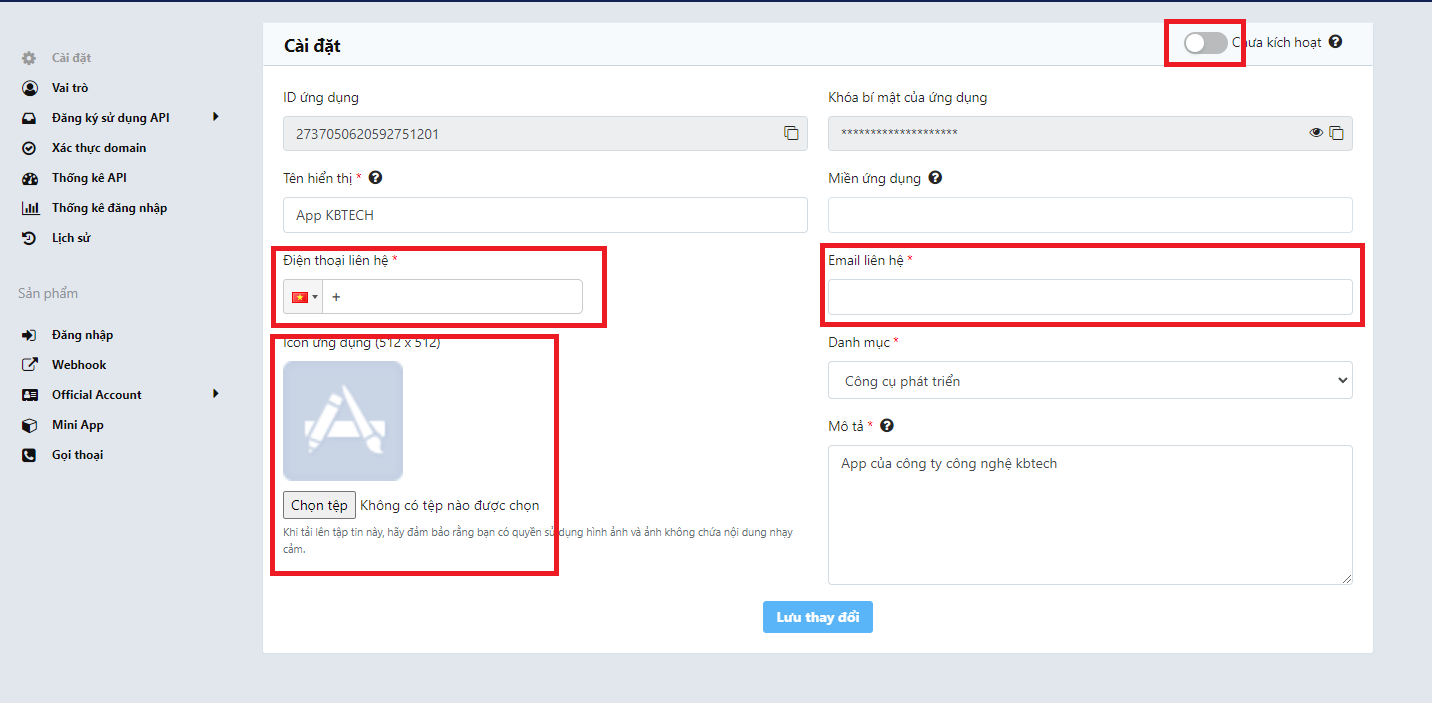Click the Email liên hệ input field
Viewport: 1432px width, 703px height.
1089,297
